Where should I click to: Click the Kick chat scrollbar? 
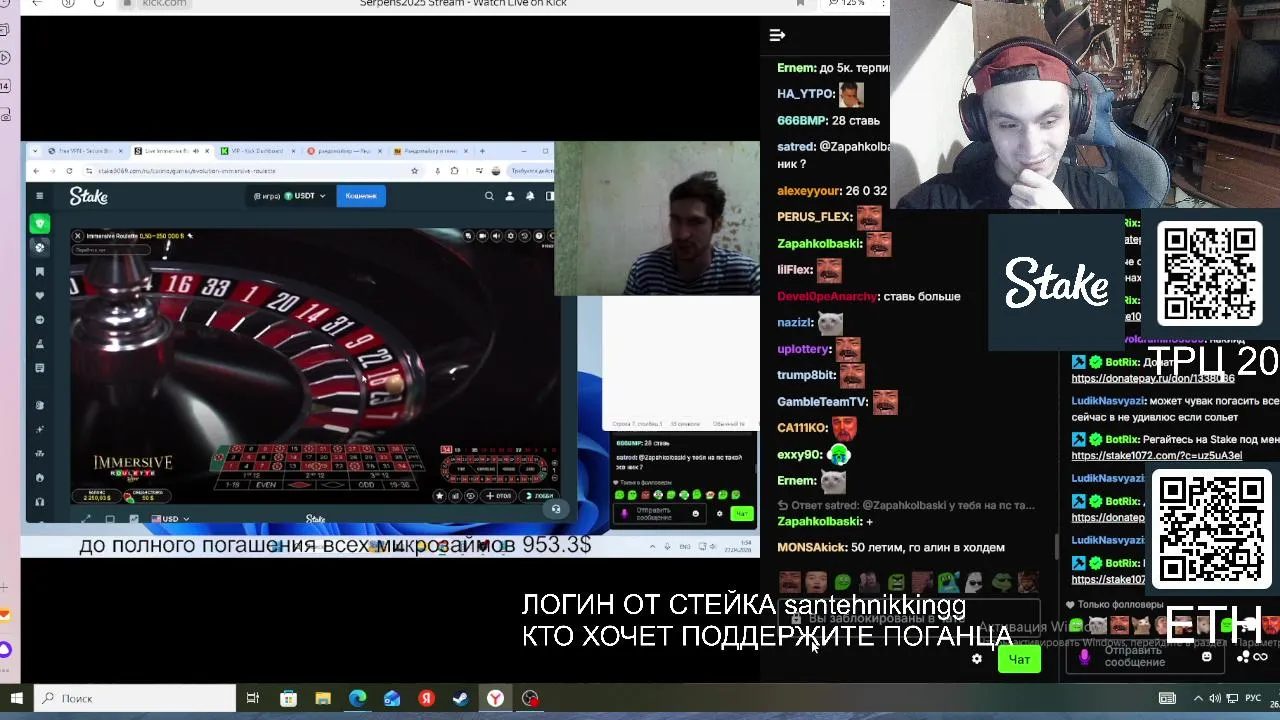(1057, 546)
